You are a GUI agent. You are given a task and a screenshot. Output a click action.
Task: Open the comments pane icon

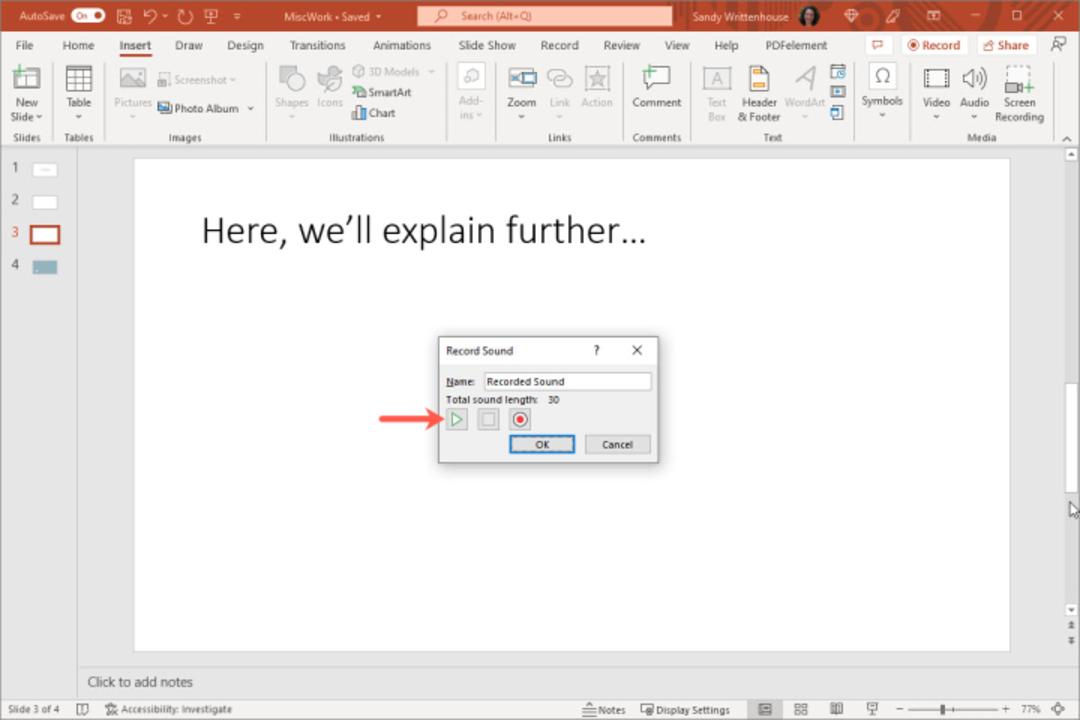pyautogui.click(x=878, y=45)
